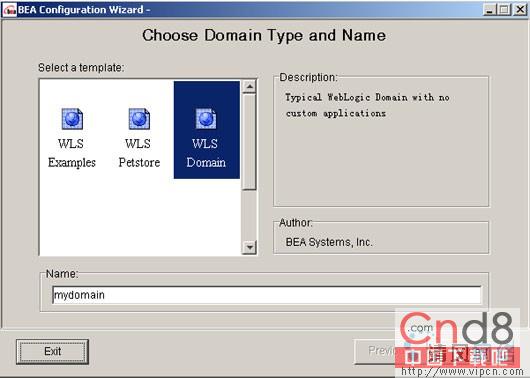The width and height of the screenshot is (530, 378).
Task: Click the Description text area
Action: click(381, 142)
